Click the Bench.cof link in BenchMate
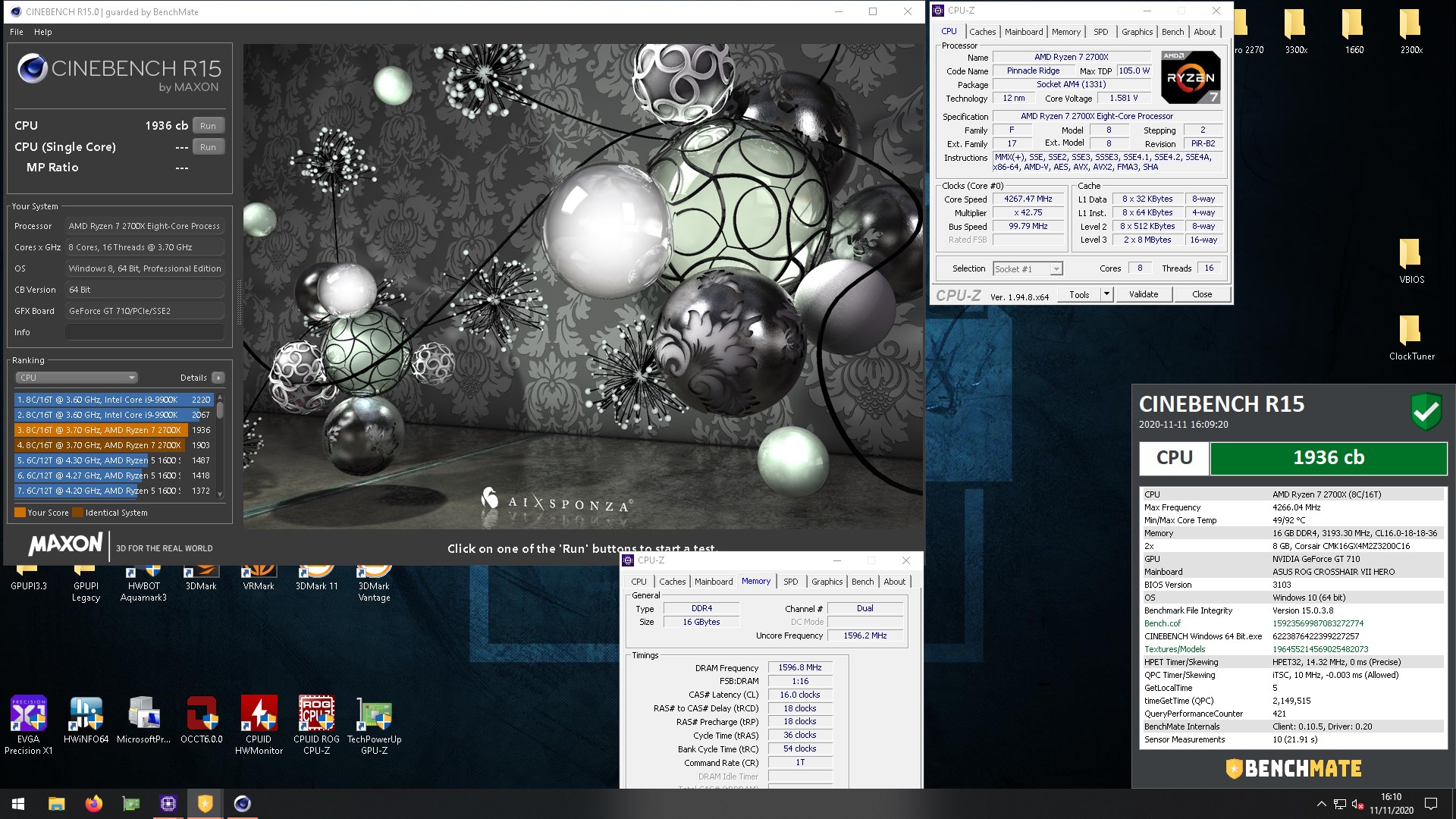1456x819 pixels. (1162, 623)
